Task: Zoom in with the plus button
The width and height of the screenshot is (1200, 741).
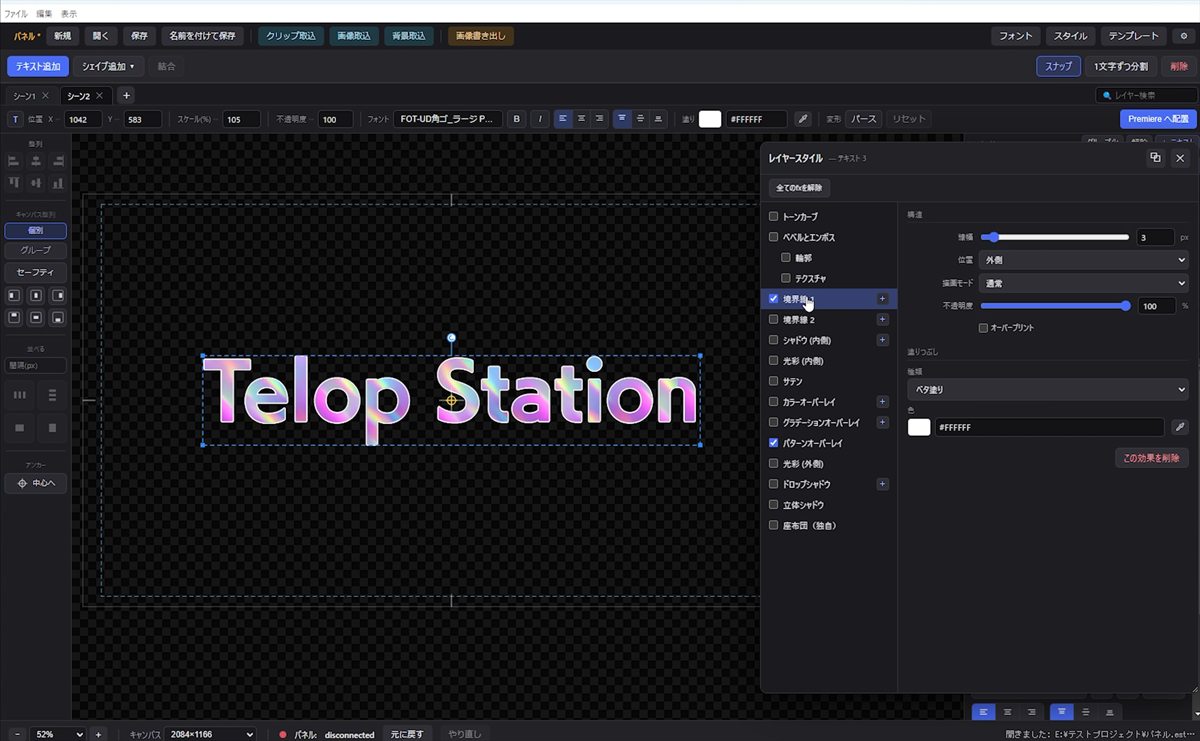Action: [x=98, y=734]
